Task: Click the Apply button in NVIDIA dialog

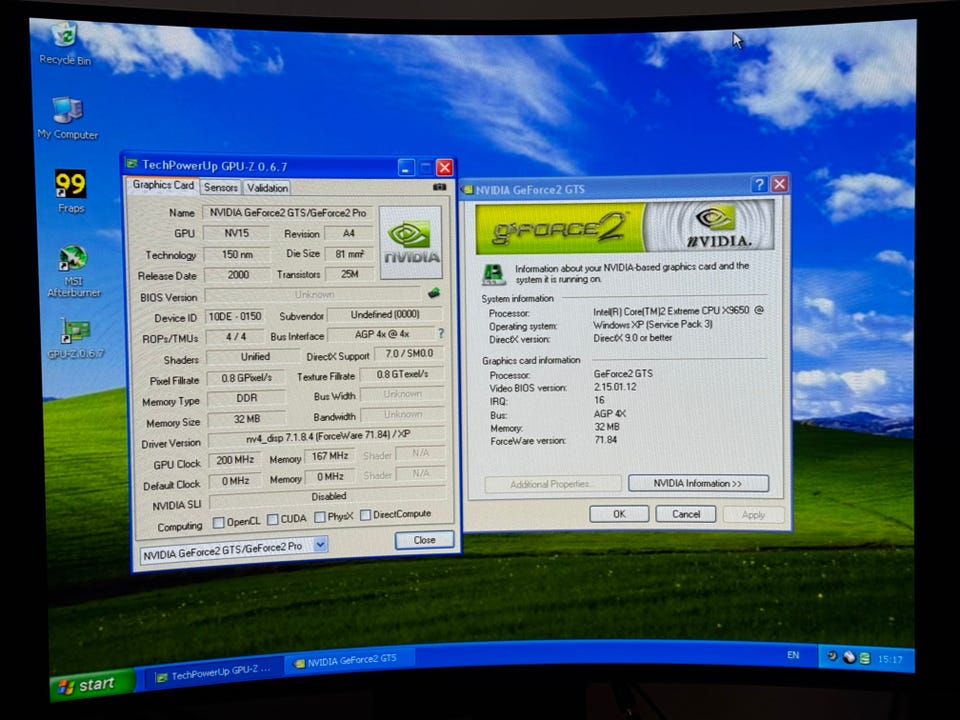Action: click(x=753, y=514)
